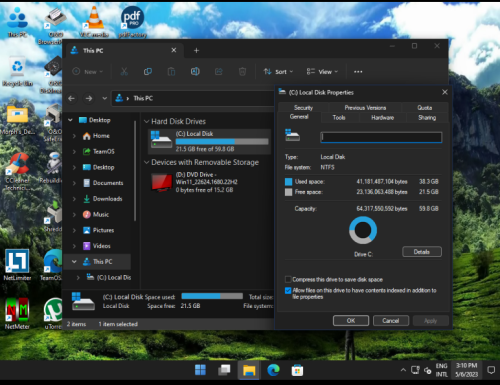Open Microsoft Store from the taskbar
This screenshot has height=385, width=500.
[x=297, y=370]
